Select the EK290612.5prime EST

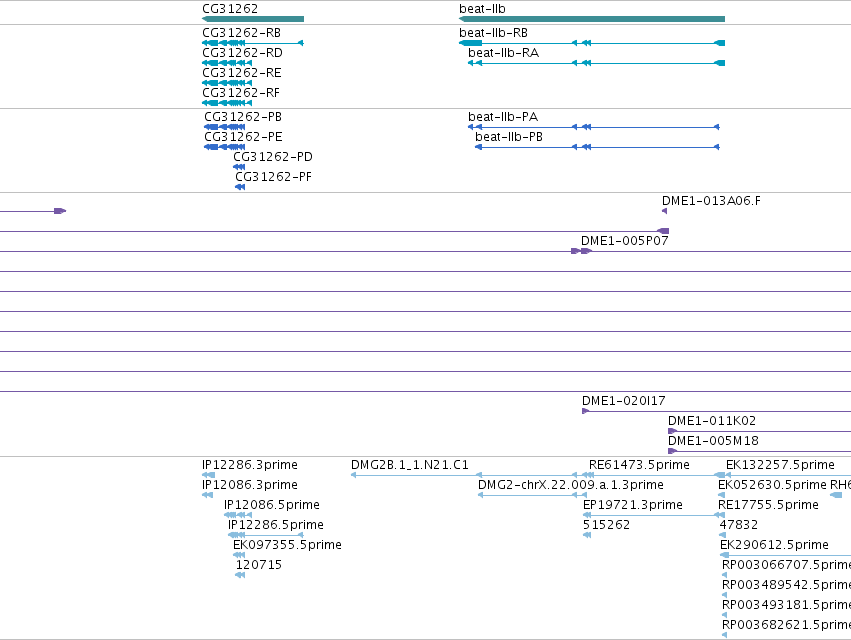coord(774,546)
